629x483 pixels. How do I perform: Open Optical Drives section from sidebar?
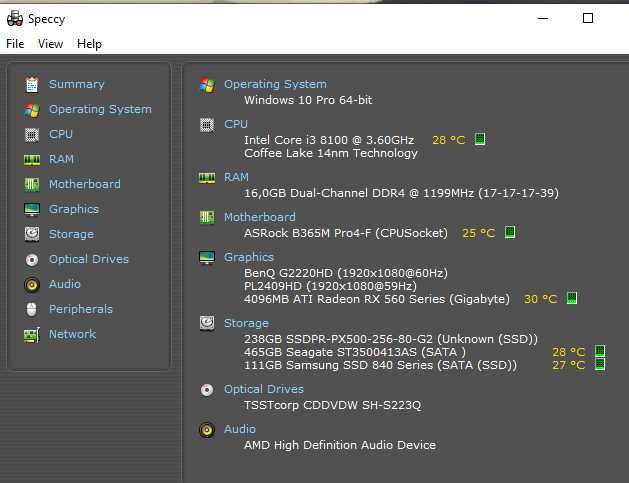[89, 259]
